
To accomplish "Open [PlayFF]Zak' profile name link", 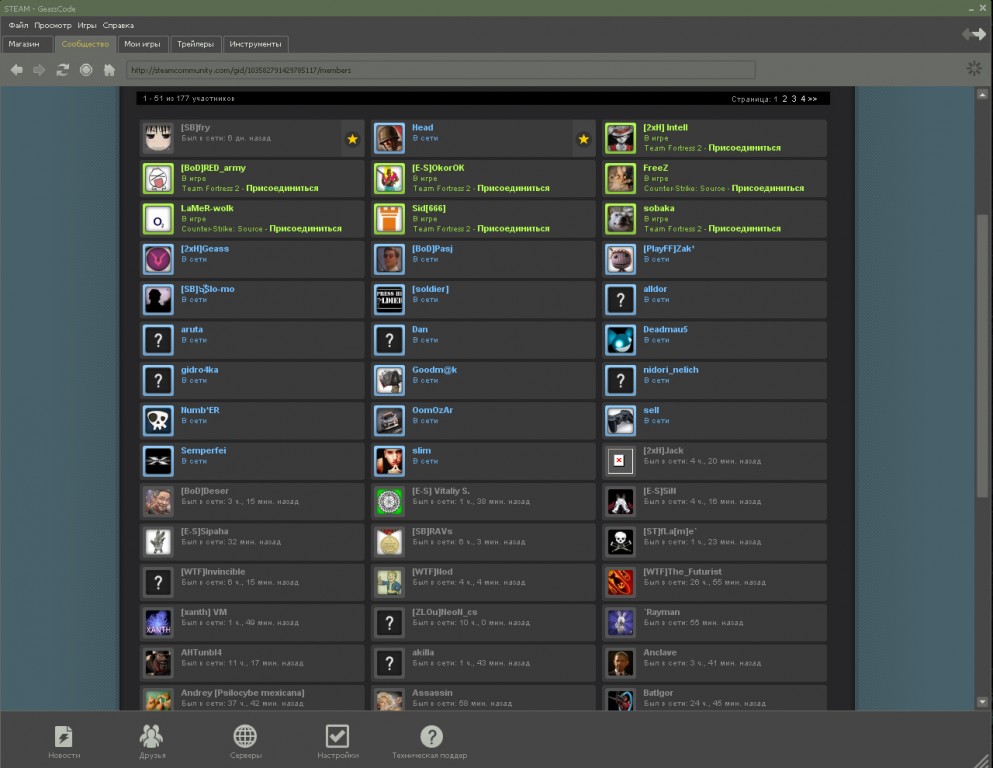I will point(669,249).
